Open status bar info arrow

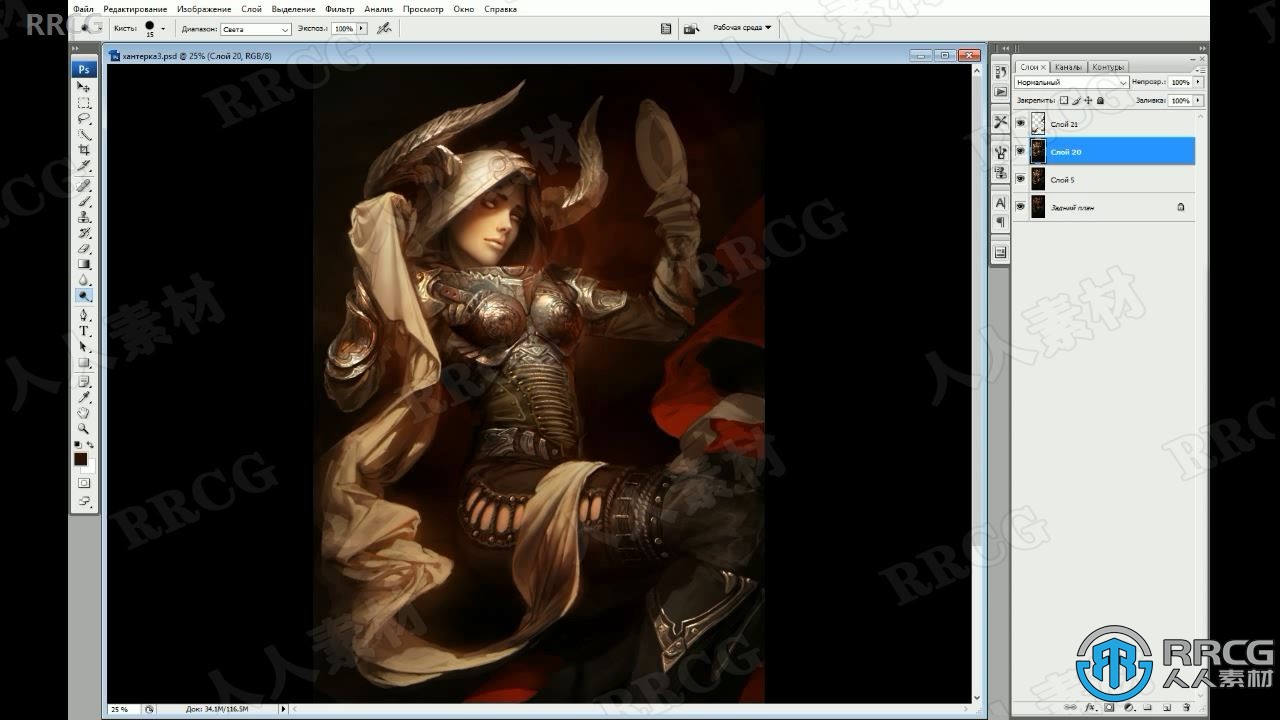click(x=284, y=709)
